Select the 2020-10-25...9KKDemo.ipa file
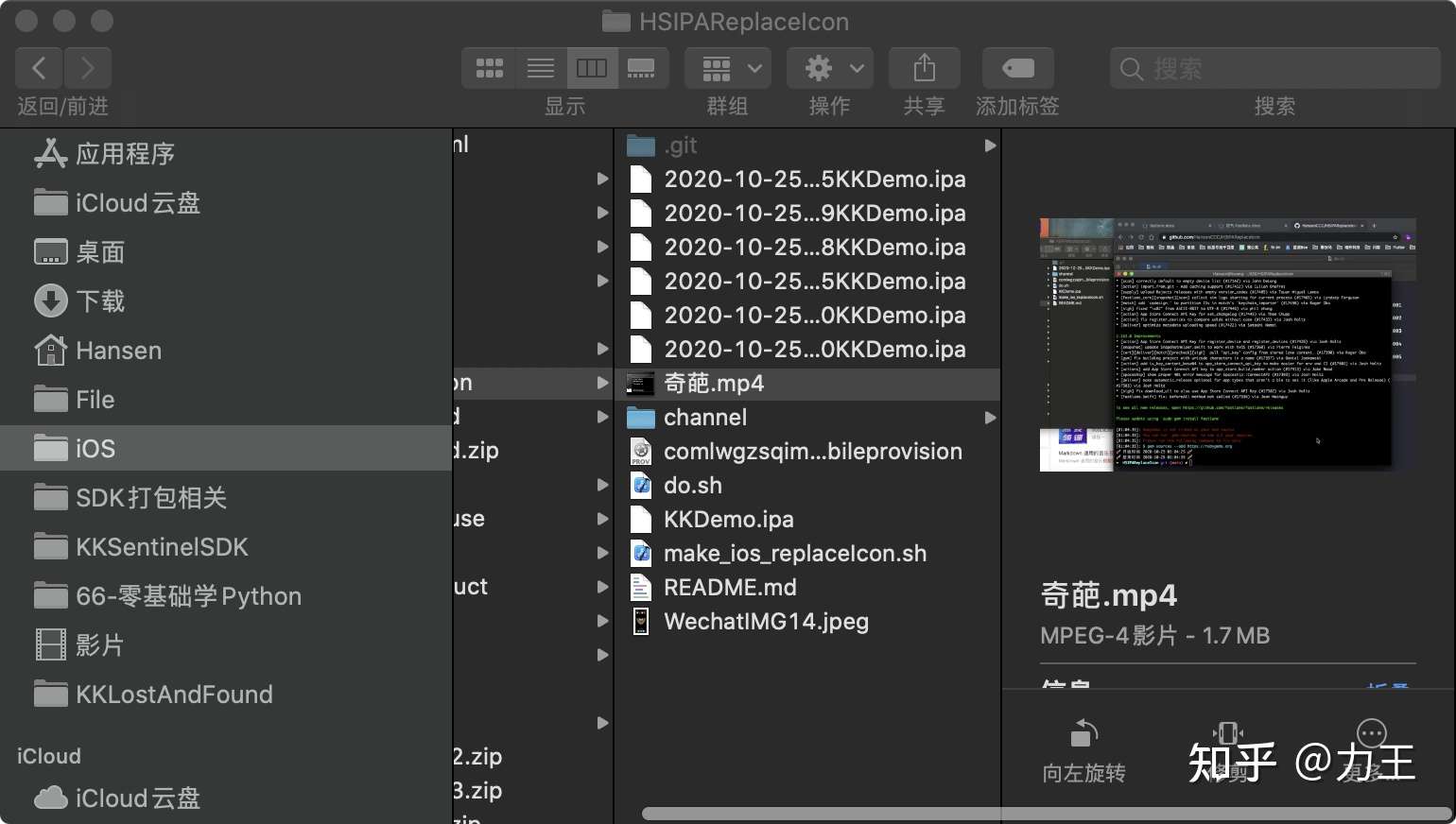Viewport: 1456px width, 824px height. point(807,214)
